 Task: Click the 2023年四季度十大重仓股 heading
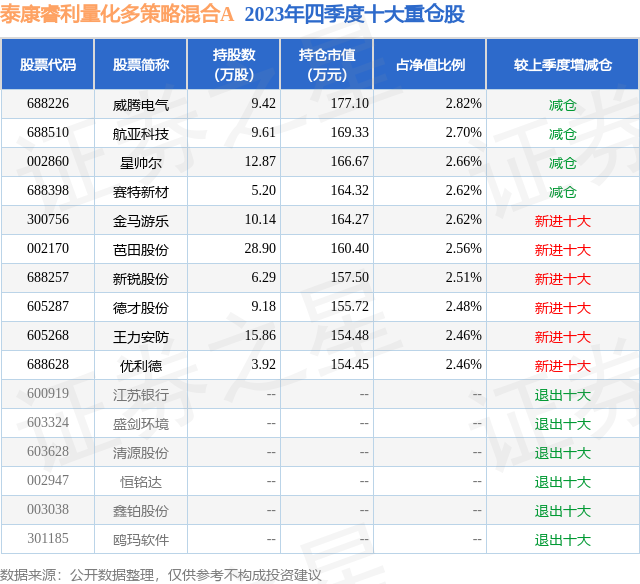pos(354,15)
